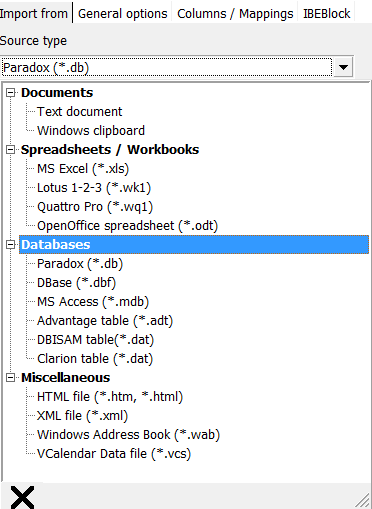Click the resize grip at bottom corner
The height and width of the screenshot is (509, 372).
click(362, 500)
